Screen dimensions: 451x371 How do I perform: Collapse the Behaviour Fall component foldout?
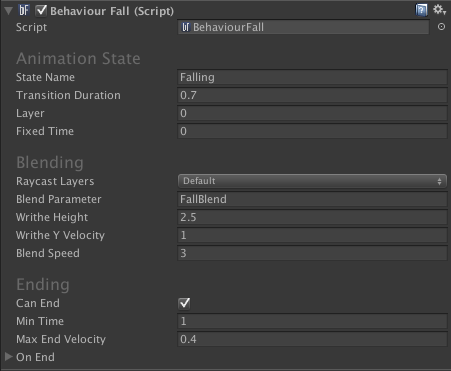click(x=9, y=11)
